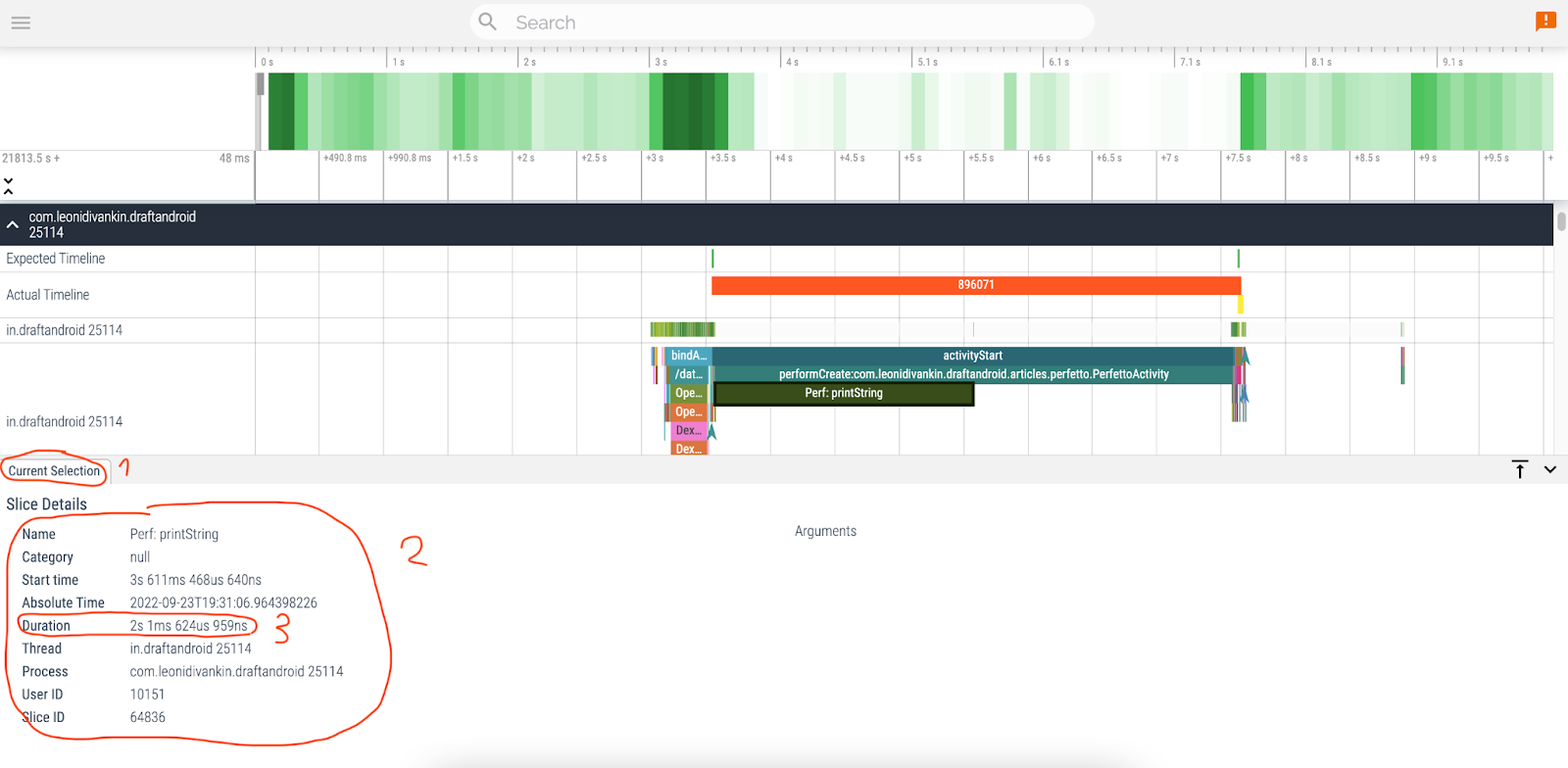Collapse the com.leonidivankin.draftandroid process group
1568x768 pixels.
(13, 224)
